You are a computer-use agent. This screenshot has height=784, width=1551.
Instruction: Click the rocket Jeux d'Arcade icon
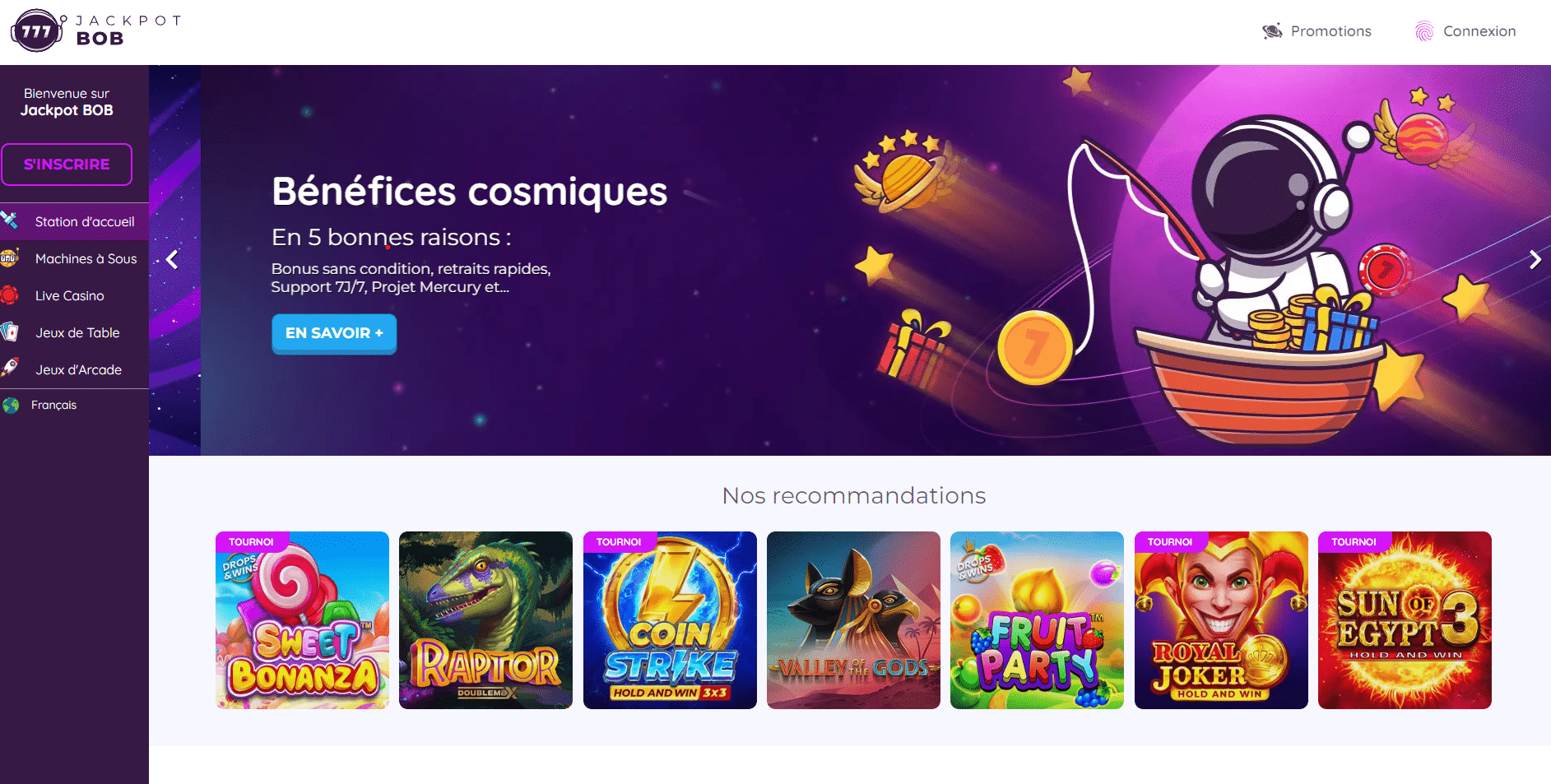[x=9, y=368]
